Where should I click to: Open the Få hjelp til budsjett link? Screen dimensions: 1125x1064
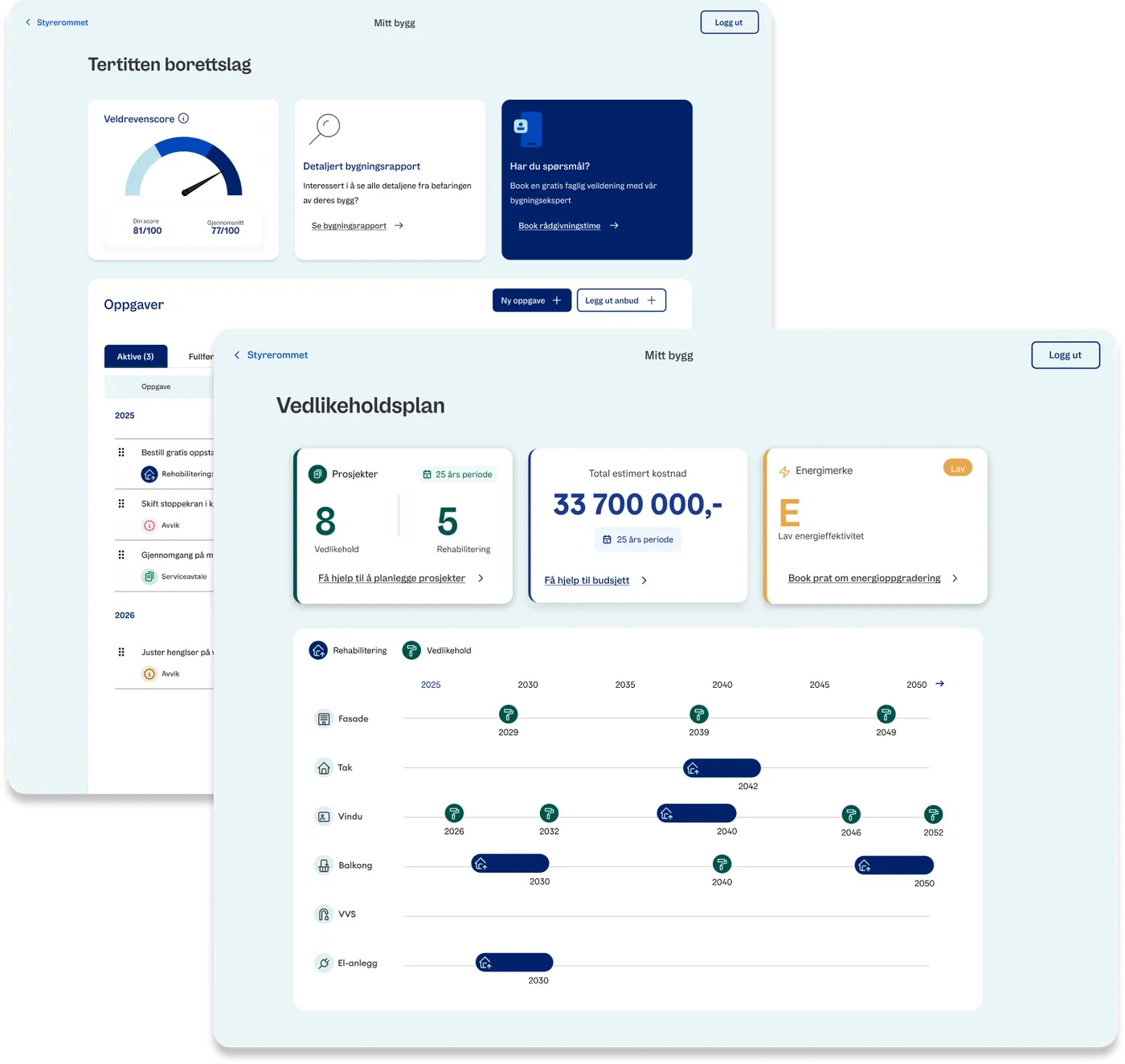click(595, 580)
